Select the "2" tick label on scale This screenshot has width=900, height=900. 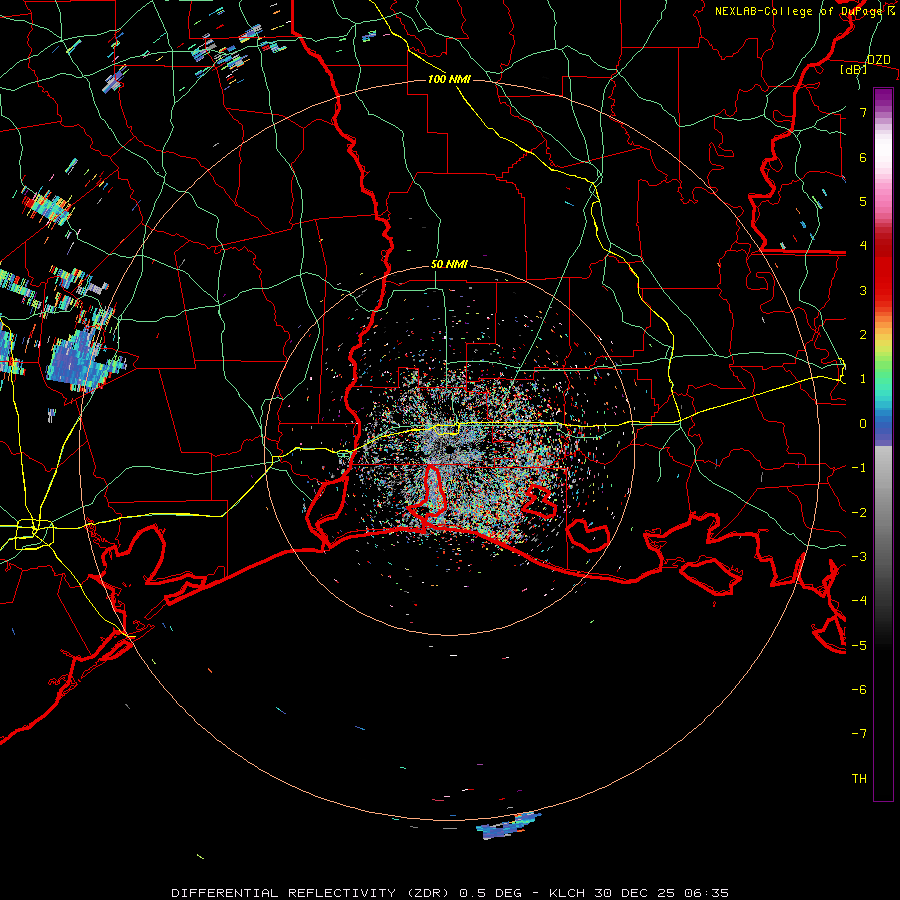[x=863, y=335]
